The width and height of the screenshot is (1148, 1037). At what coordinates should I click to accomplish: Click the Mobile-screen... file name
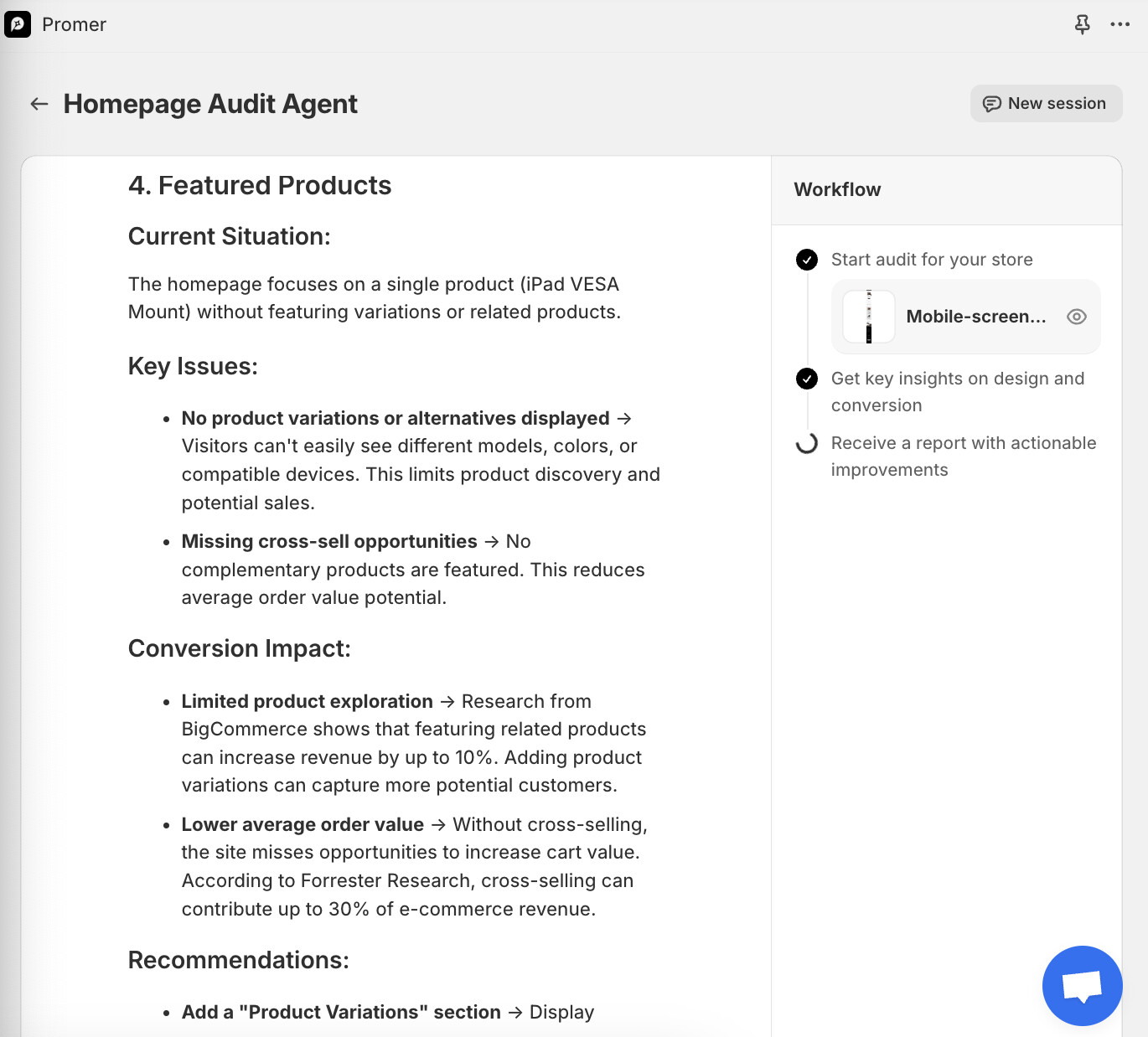[976, 317]
